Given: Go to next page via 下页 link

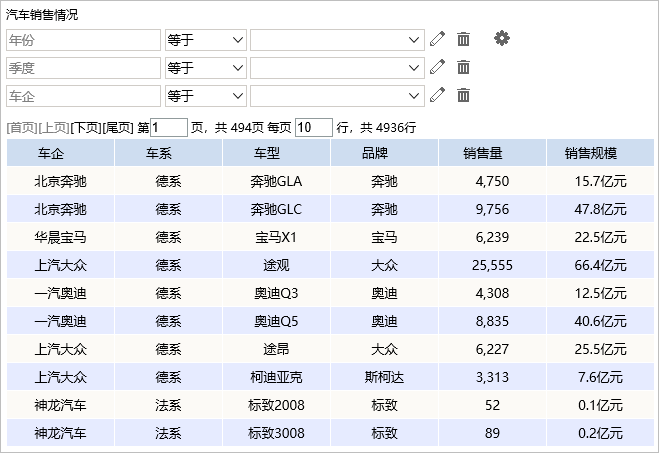Looking at the screenshot, I should (x=86, y=127).
